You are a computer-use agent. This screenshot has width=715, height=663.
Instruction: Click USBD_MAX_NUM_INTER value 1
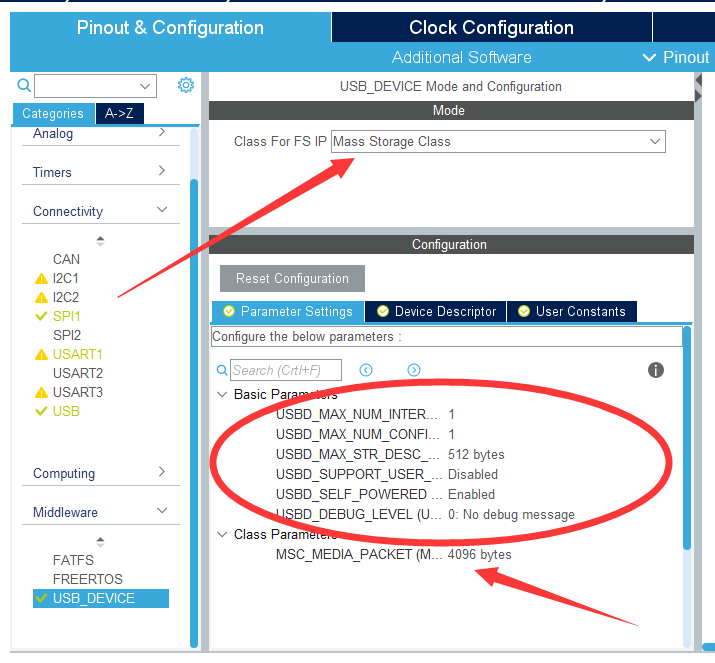click(451, 414)
